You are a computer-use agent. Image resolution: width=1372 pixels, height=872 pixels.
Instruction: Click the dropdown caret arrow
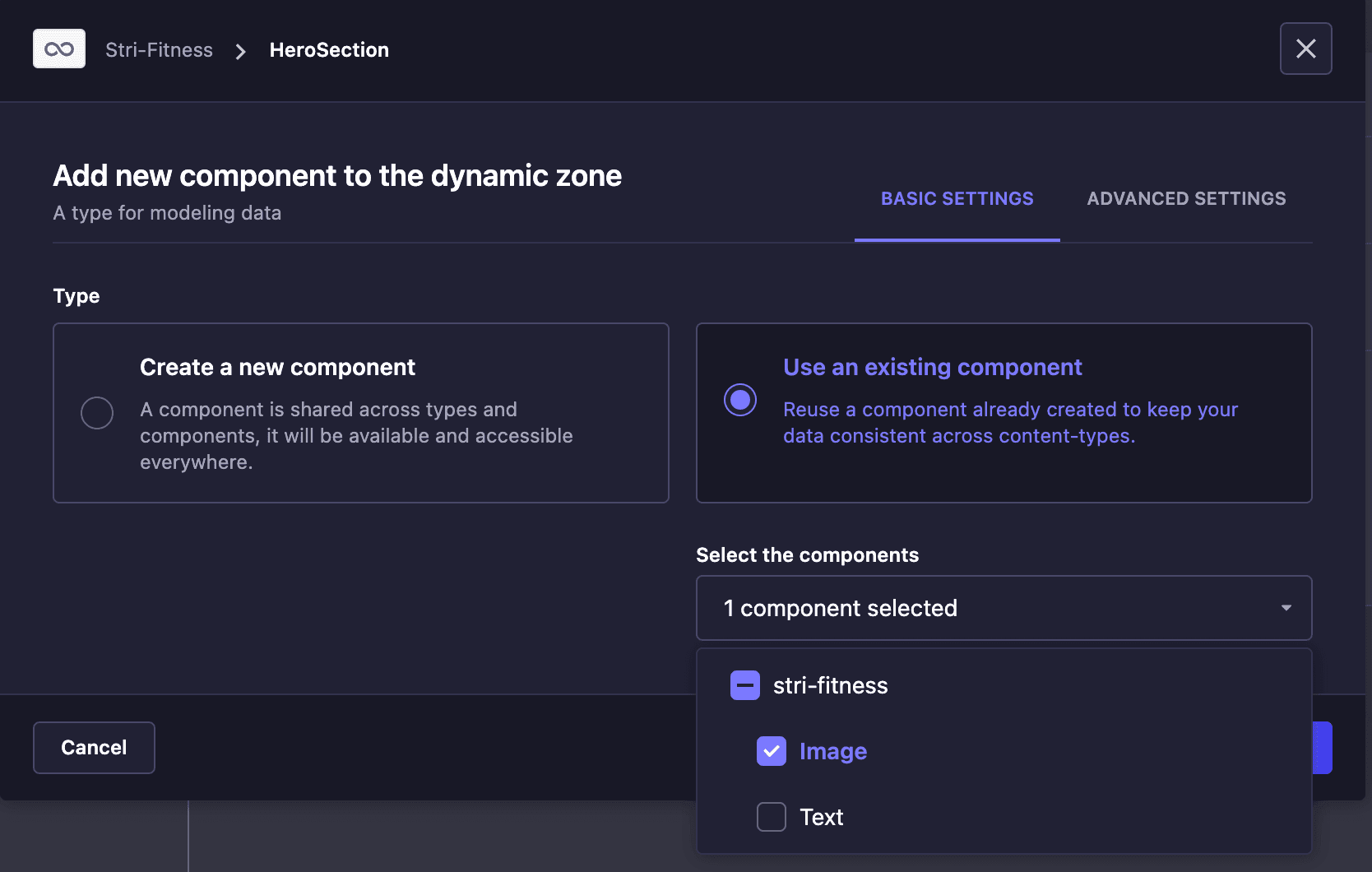click(x=1286, y=608)
